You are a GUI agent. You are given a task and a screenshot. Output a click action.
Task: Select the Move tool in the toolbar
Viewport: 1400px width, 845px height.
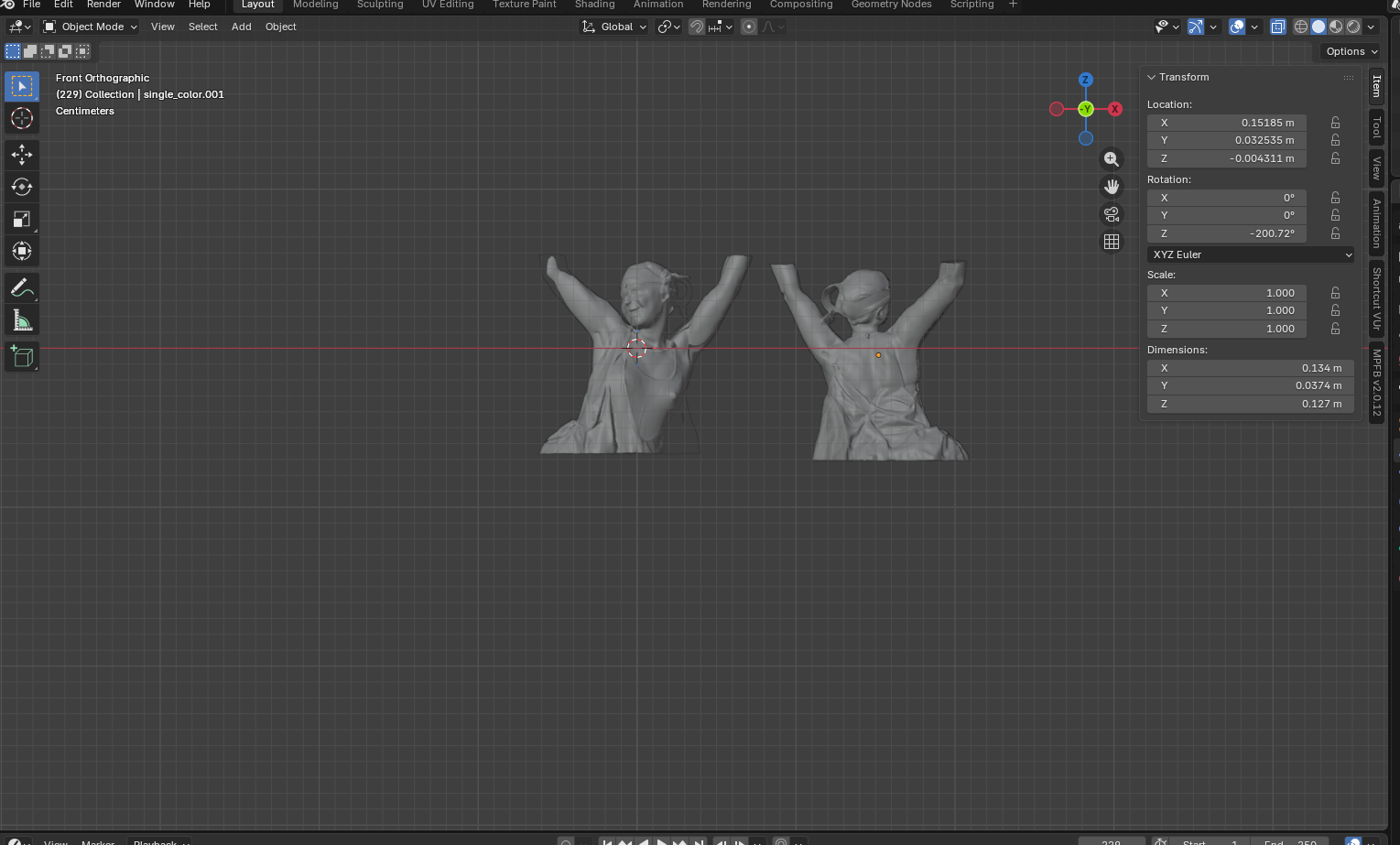[22, 154]
